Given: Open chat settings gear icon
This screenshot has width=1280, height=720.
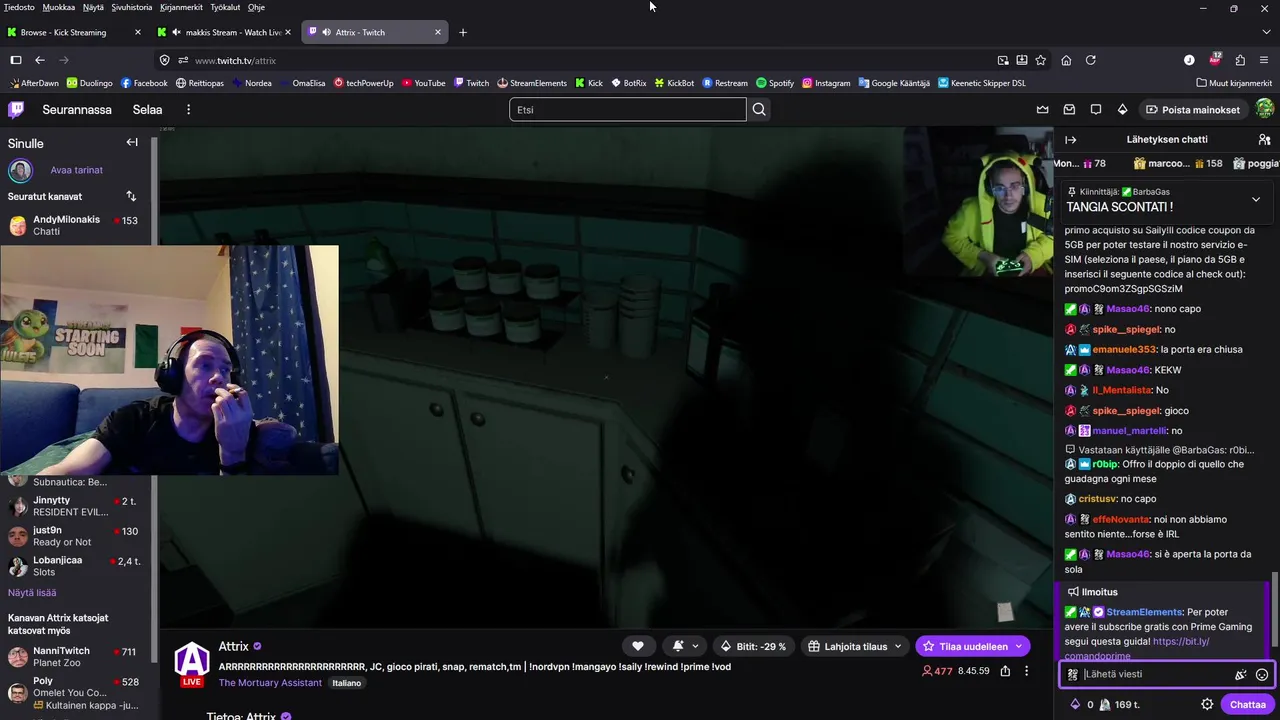Looking at the screenshot, I should point(1207,704).
